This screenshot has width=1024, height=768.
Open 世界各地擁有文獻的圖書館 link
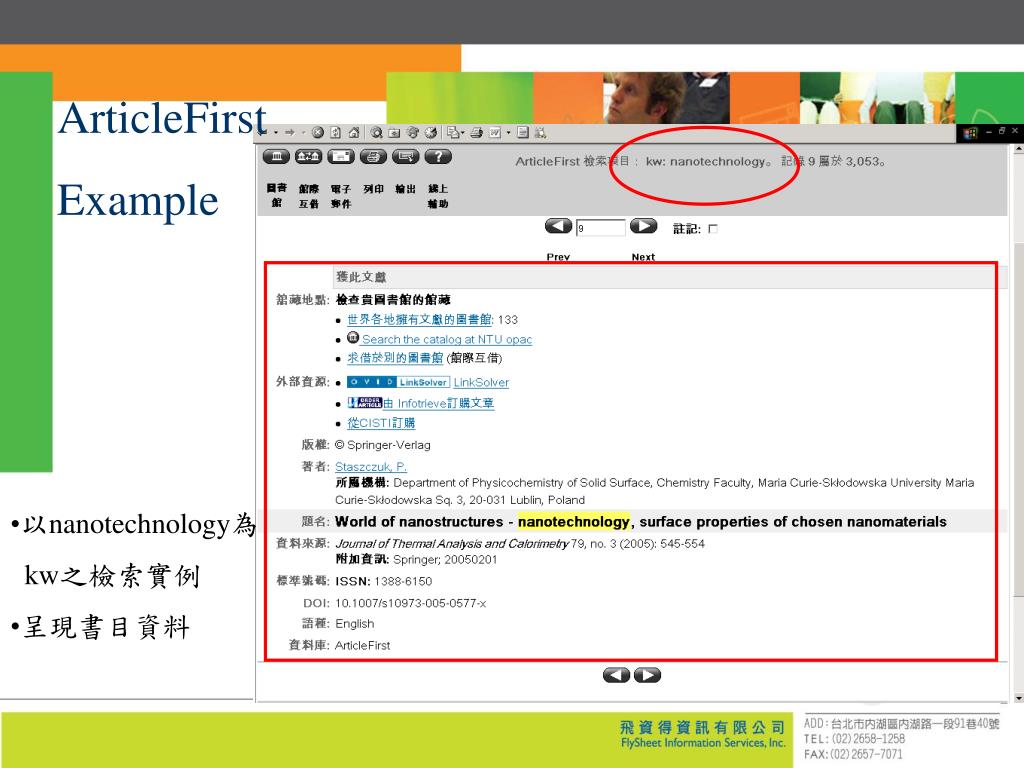pyautogui.click(x=420, y=319)
